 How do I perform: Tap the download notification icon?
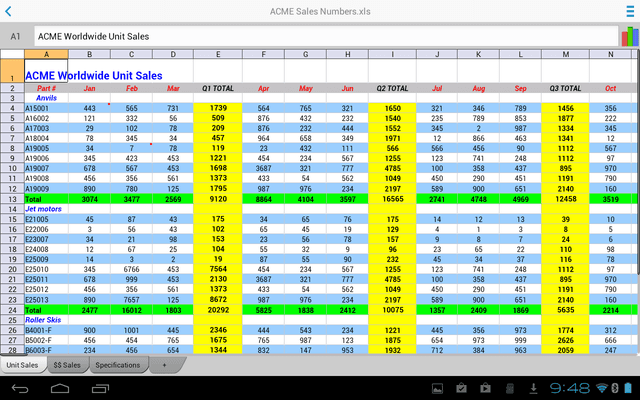[533, 388]
